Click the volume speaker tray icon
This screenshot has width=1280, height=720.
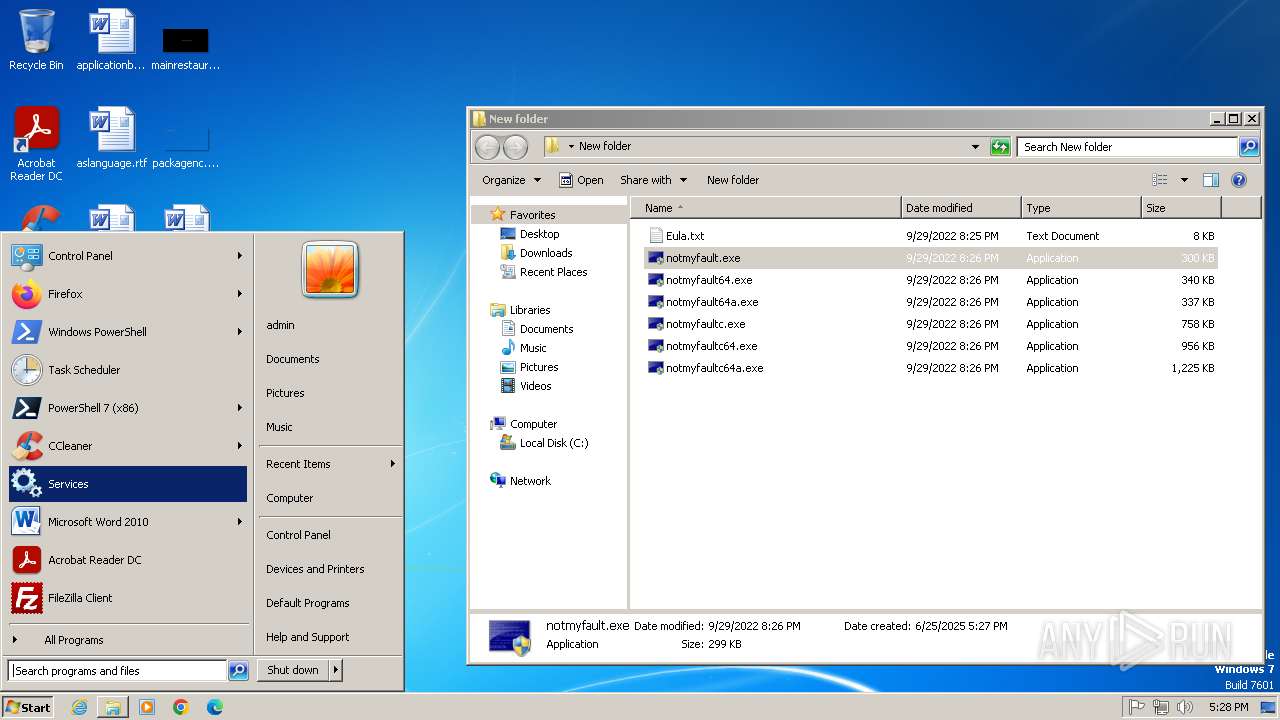point(1184,707)
